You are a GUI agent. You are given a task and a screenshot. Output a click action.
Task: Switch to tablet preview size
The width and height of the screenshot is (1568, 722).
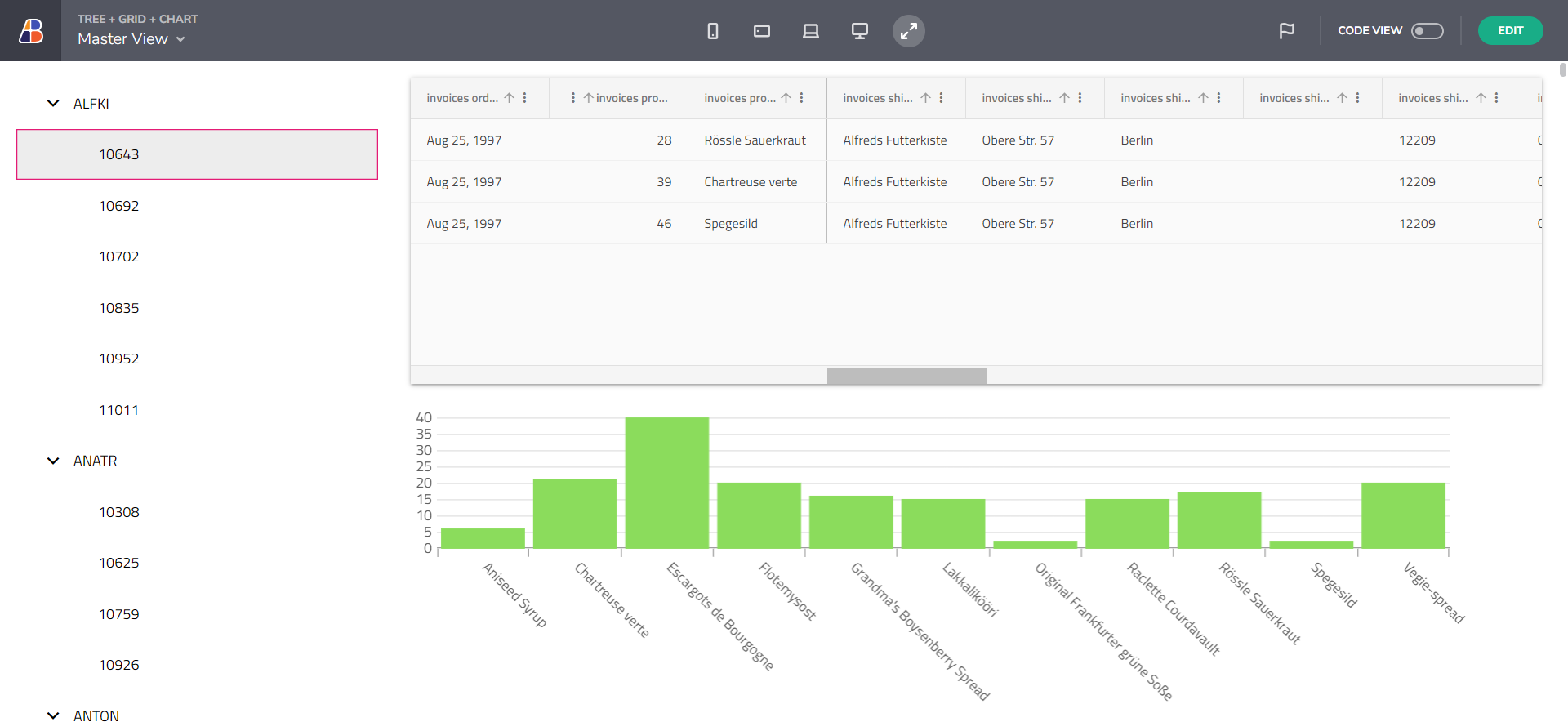tap(762, 31)
